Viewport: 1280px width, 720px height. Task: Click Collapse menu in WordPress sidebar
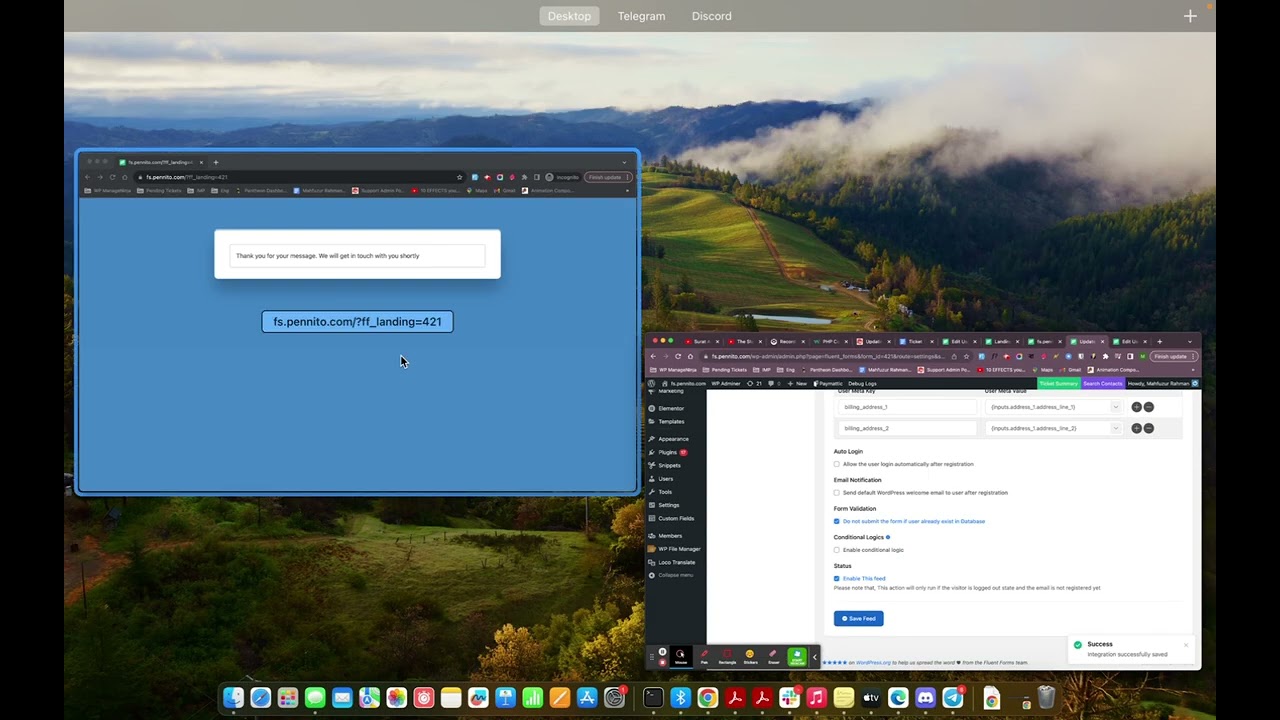coord(676,575)
